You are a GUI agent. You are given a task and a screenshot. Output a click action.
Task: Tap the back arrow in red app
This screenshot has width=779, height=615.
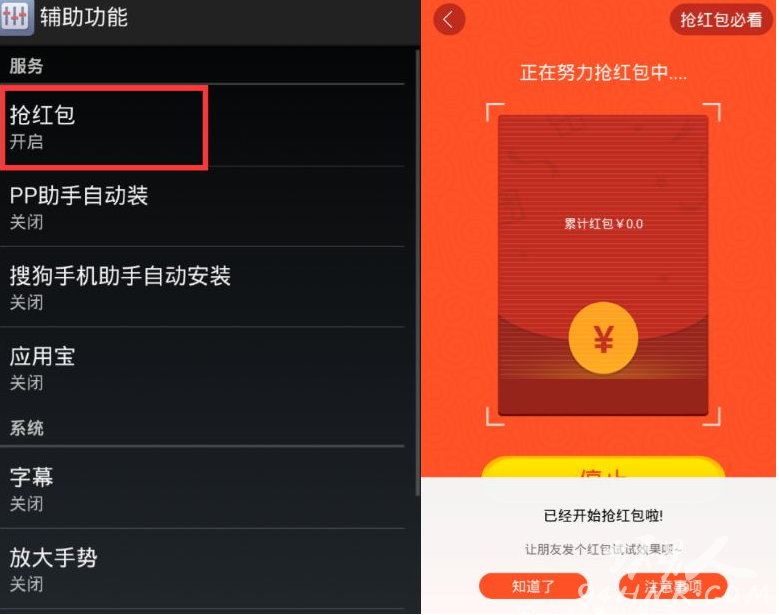pos(449,20)
